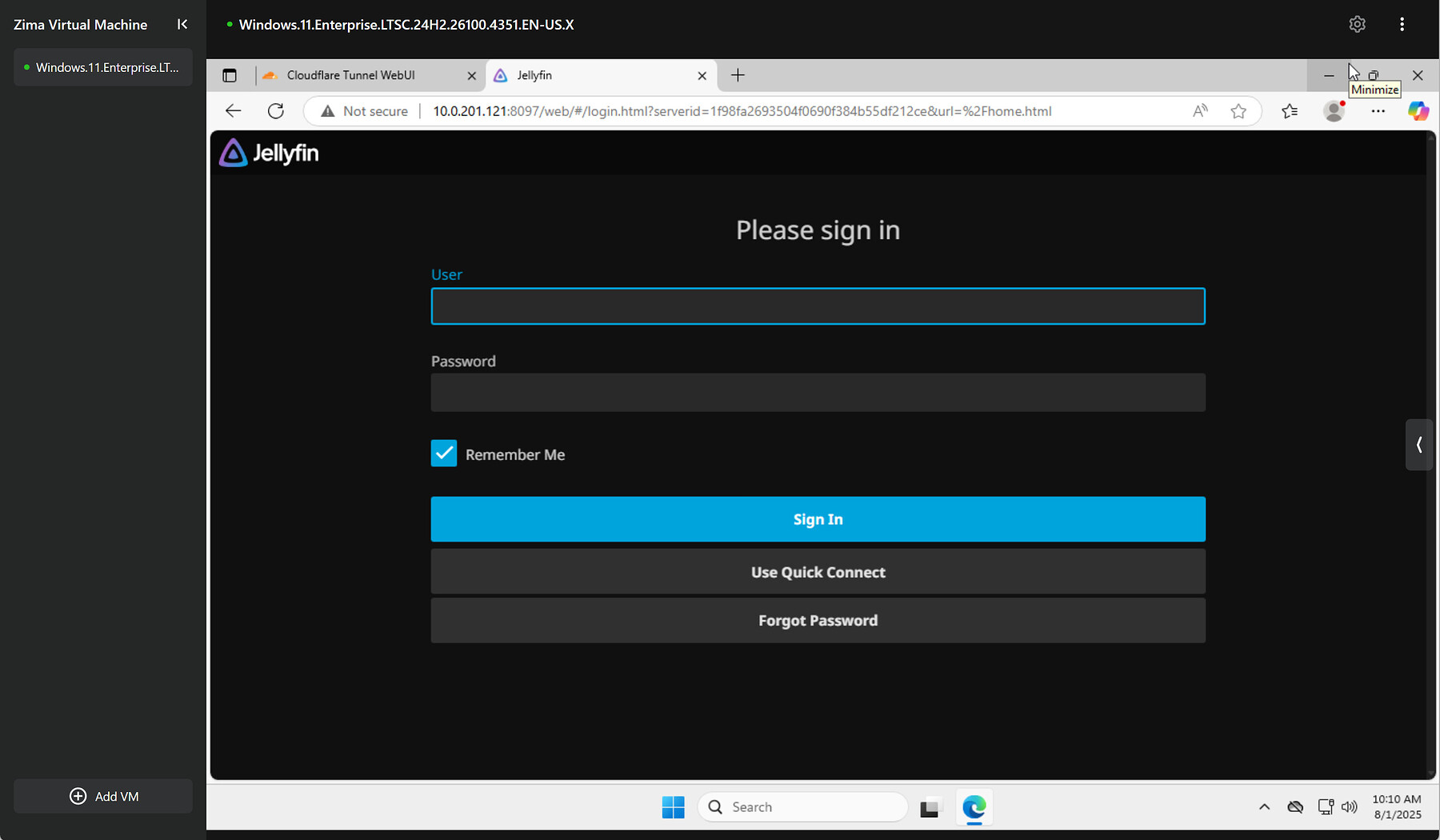The image size is (1440, 840).
Task: Click the taskbar Search box
Action: pyautogui.click(x=802, y=807)
